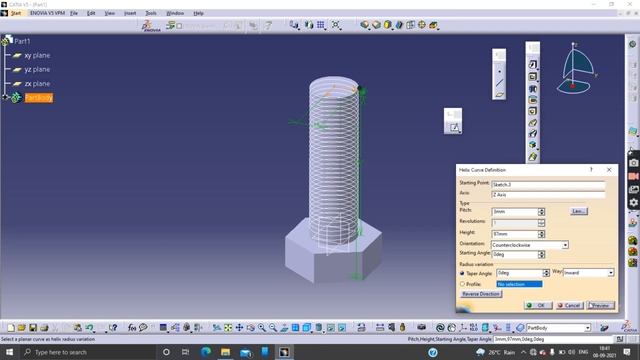The image size is (640, 360).
Task: Click the Undo arrow icon
Action: 89,328
